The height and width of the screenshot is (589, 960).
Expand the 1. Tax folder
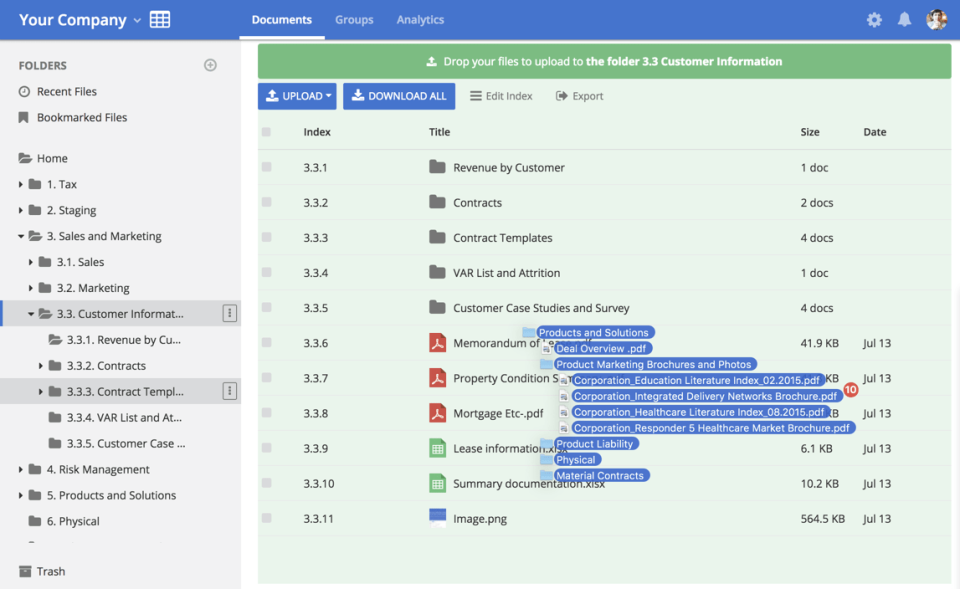(x=21, y=184)
